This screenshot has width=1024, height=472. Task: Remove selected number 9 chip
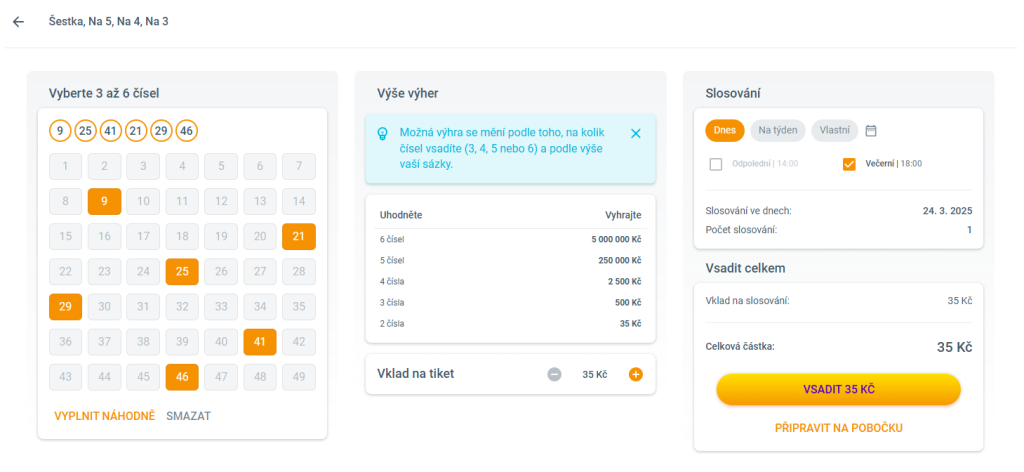pos(60,130)
